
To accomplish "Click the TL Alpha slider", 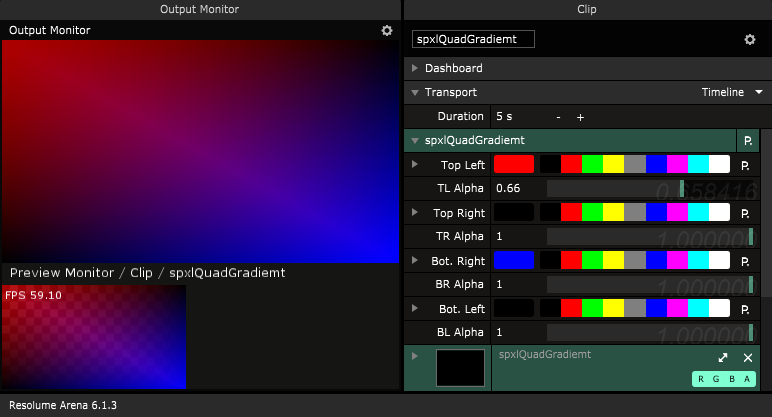I will pyautogui.click(x=649, y=189).
